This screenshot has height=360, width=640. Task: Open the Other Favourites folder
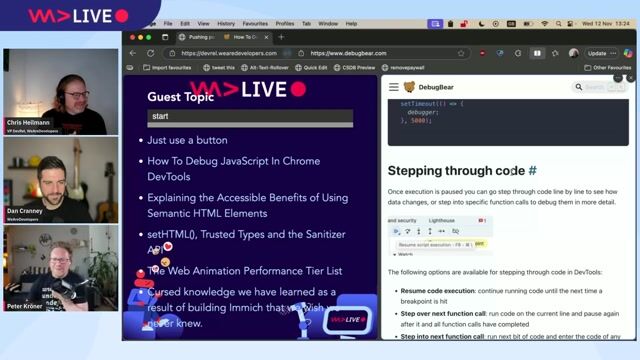607,68
